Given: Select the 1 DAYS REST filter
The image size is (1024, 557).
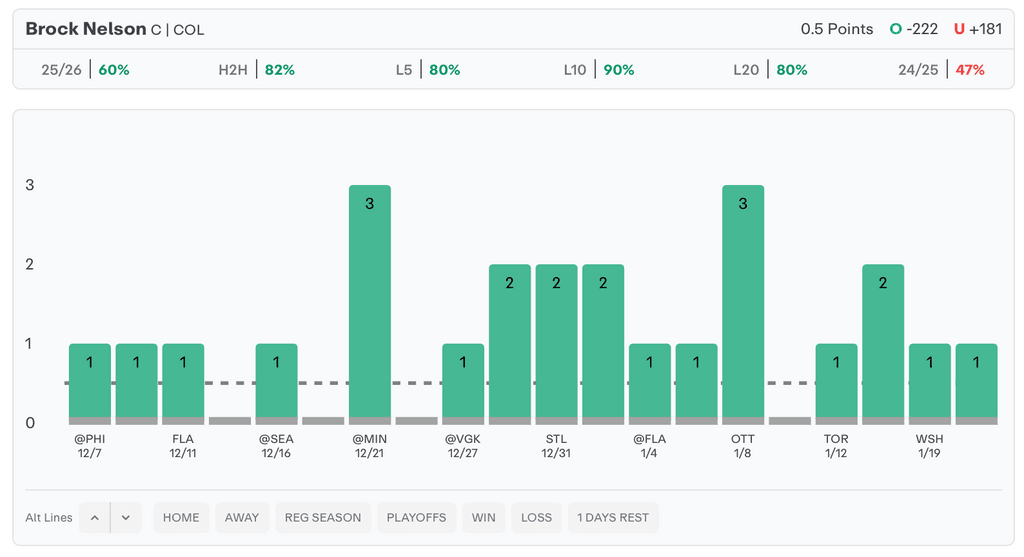Looking at the screenshot, I should click(613, 517).
